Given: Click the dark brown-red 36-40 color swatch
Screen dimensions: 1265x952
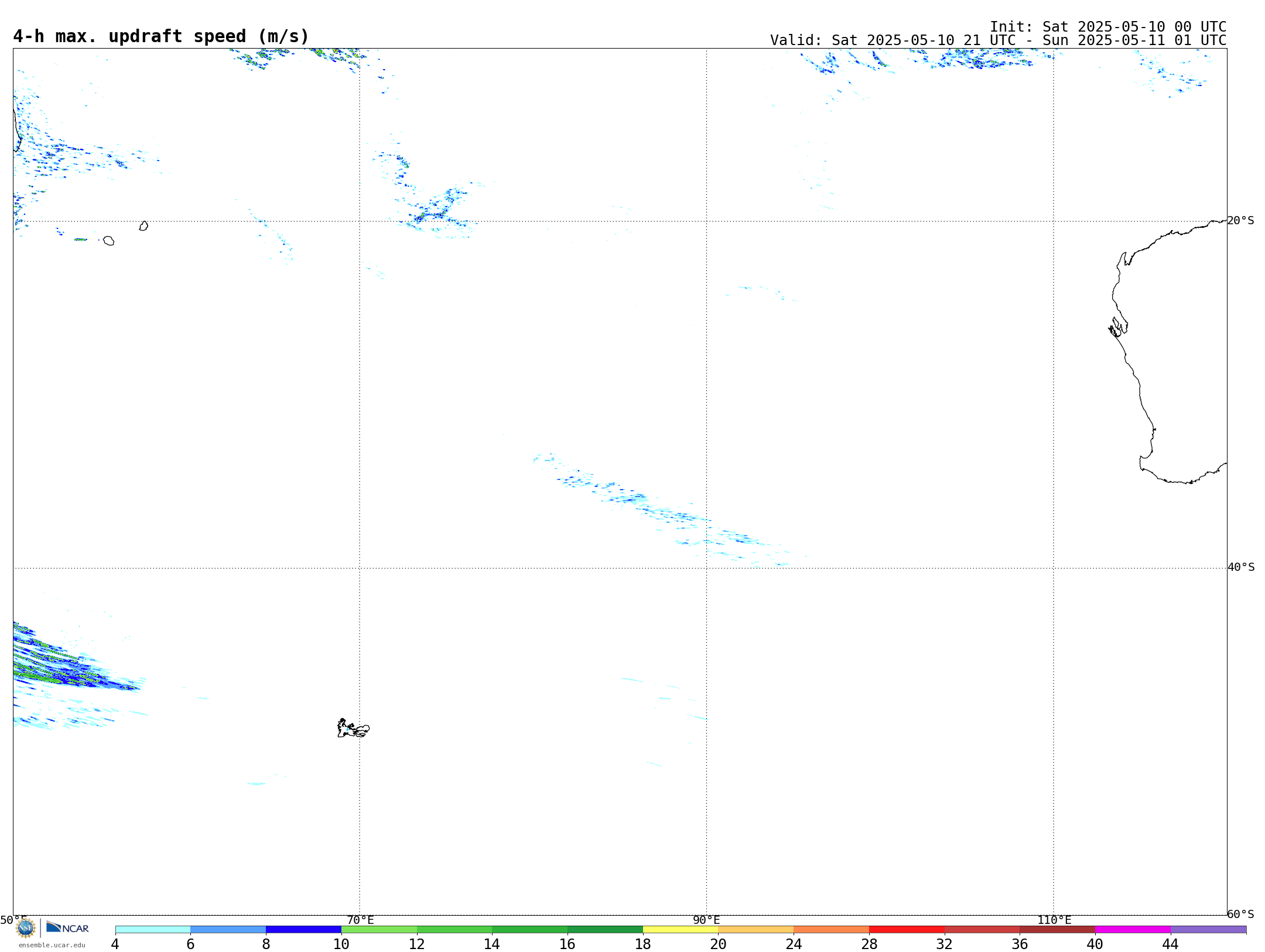Looking at the screenshot, I should tap(1058, 930).
